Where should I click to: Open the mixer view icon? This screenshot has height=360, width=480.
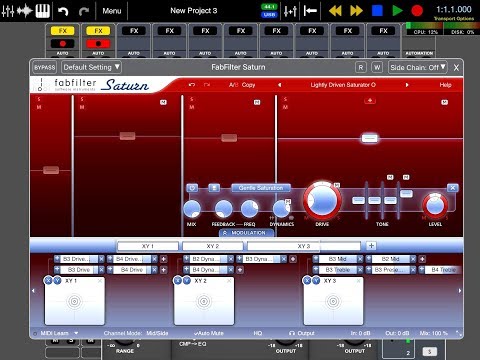tap(8, 11)
